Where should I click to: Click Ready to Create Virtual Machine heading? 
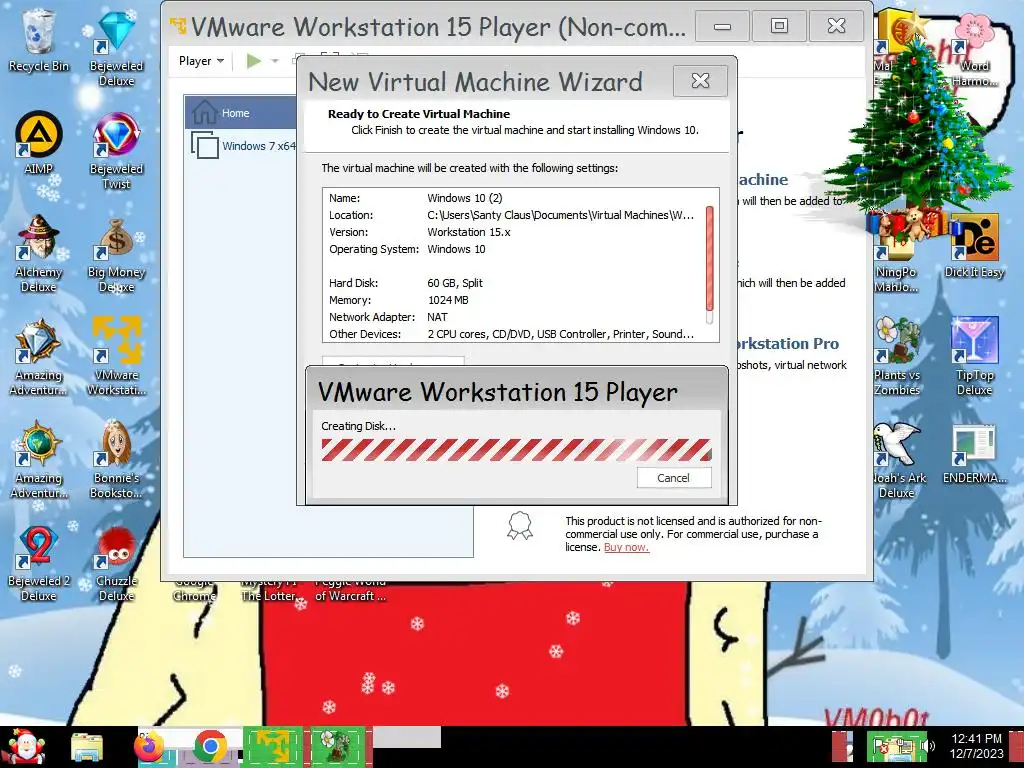point(419,114)
